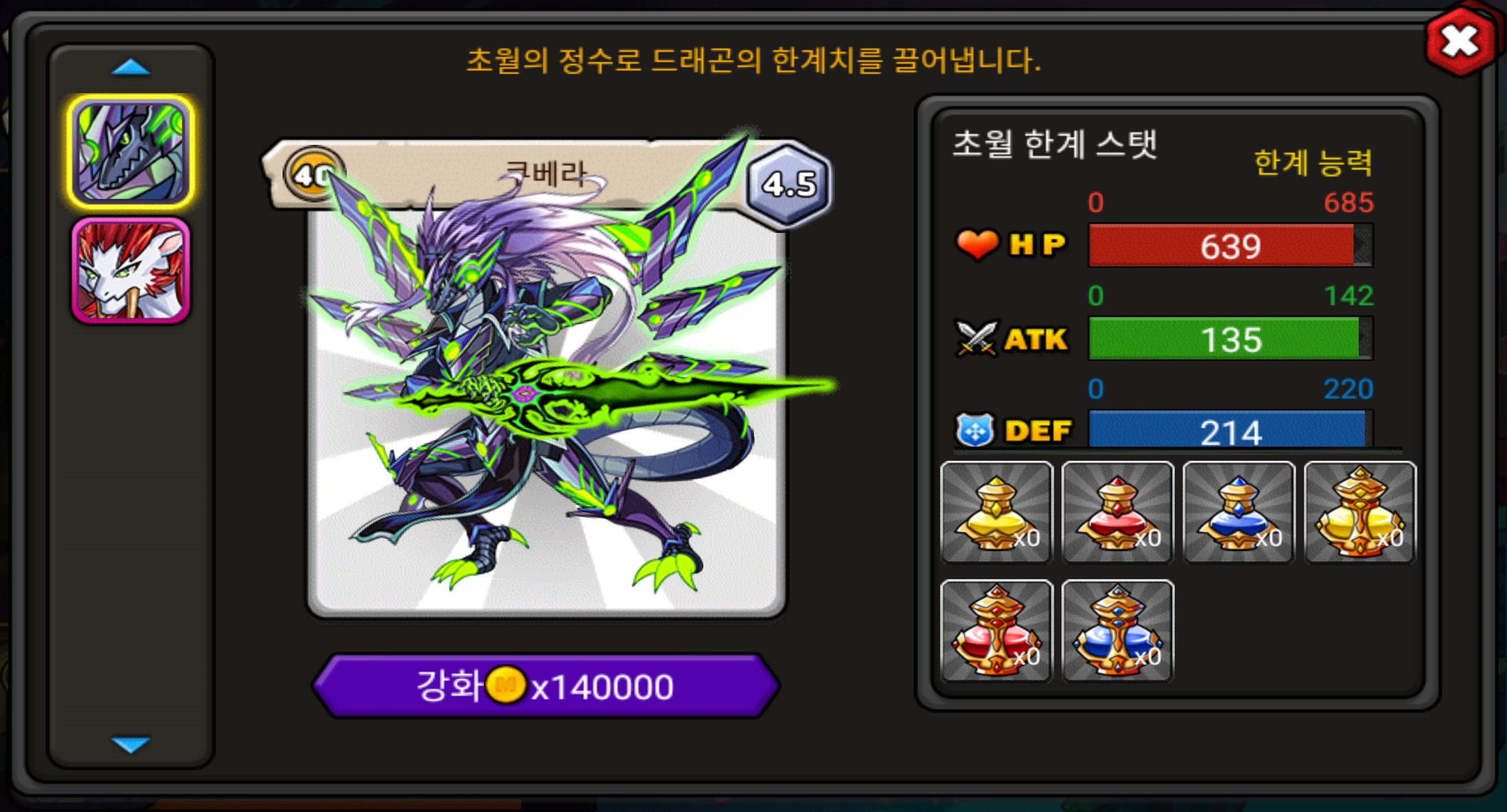This screenshot has width=1507, height=812.
Task: Click the up arrow in dragon list
Action: coord(130,67)
